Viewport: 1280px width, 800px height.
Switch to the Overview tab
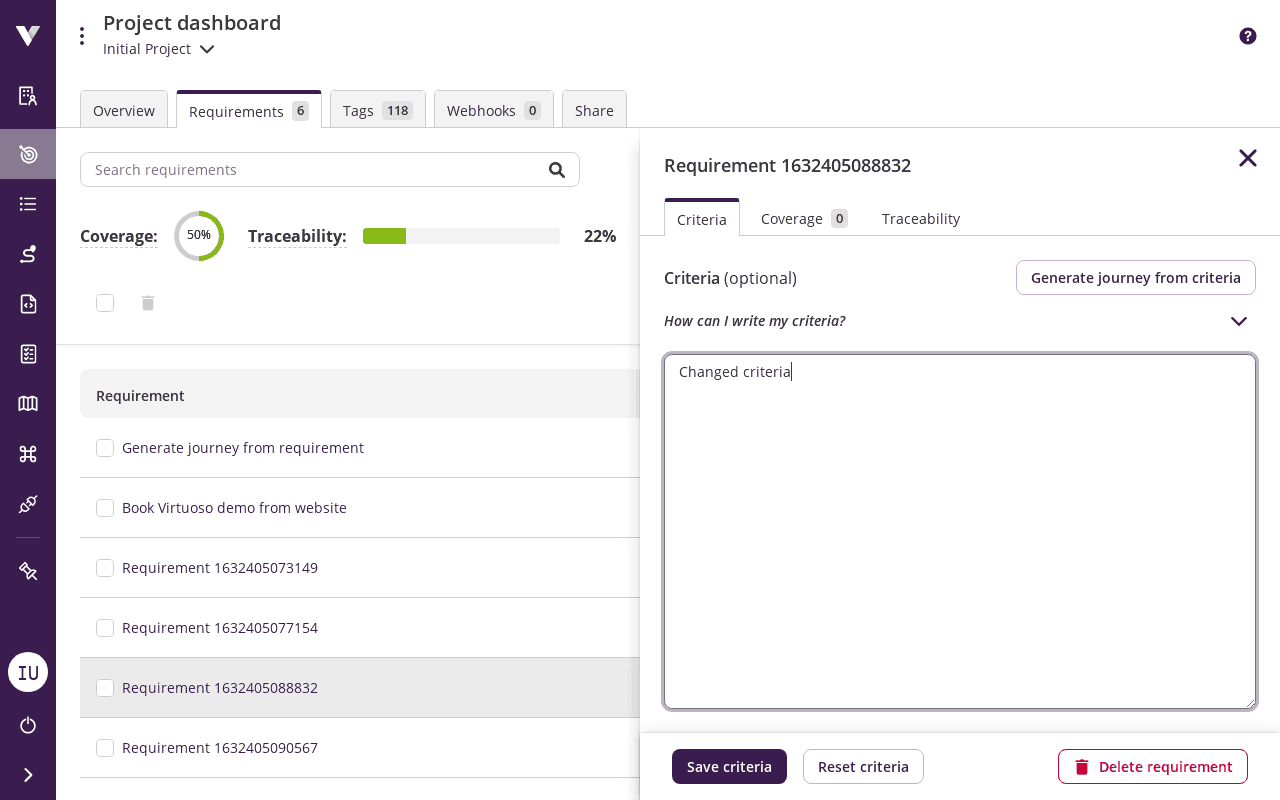pos(124,111)
